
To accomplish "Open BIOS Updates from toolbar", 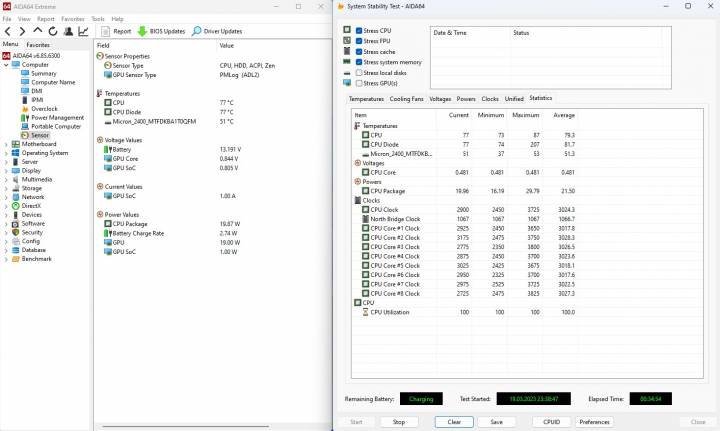I will click(x=161, y=31).
